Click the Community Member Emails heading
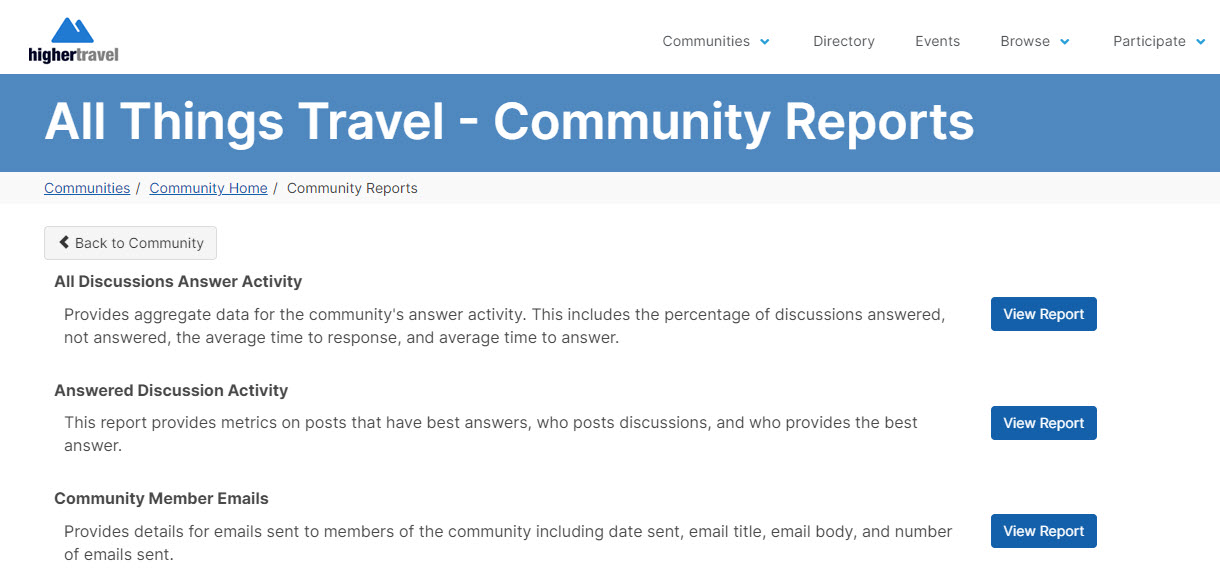The height and width of the screenshot is (580, 1220). (x=161, y=498)
